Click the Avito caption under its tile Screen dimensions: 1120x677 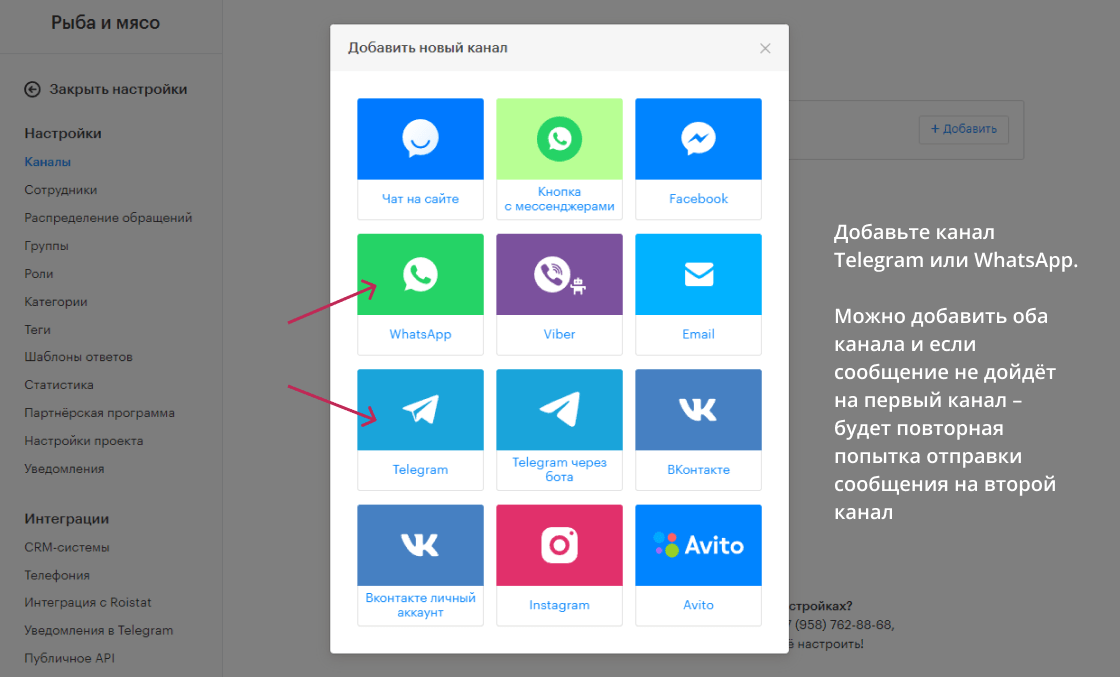[x=698, y=605]
